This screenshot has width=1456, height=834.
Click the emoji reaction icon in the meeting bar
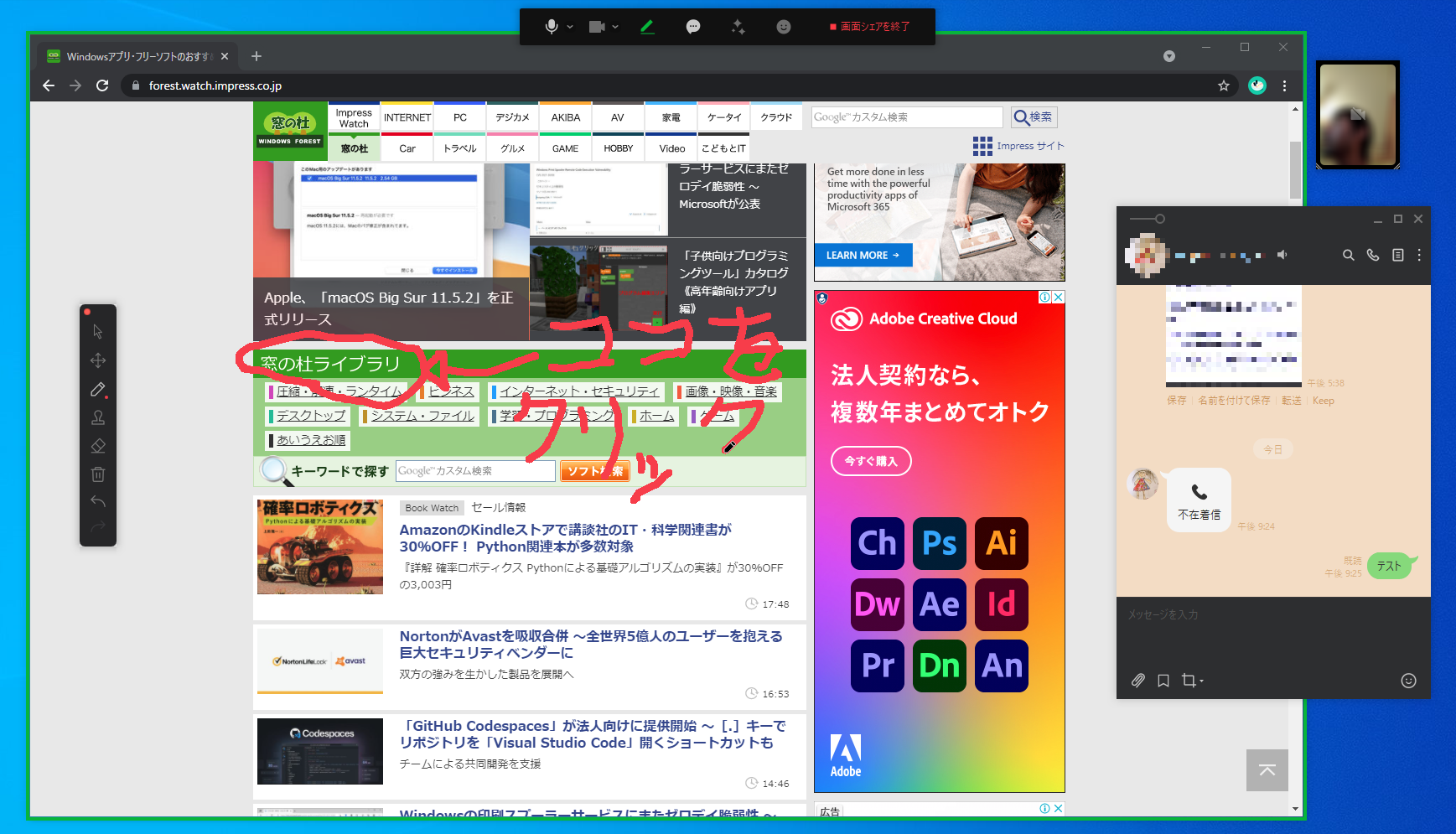[783, 26]
